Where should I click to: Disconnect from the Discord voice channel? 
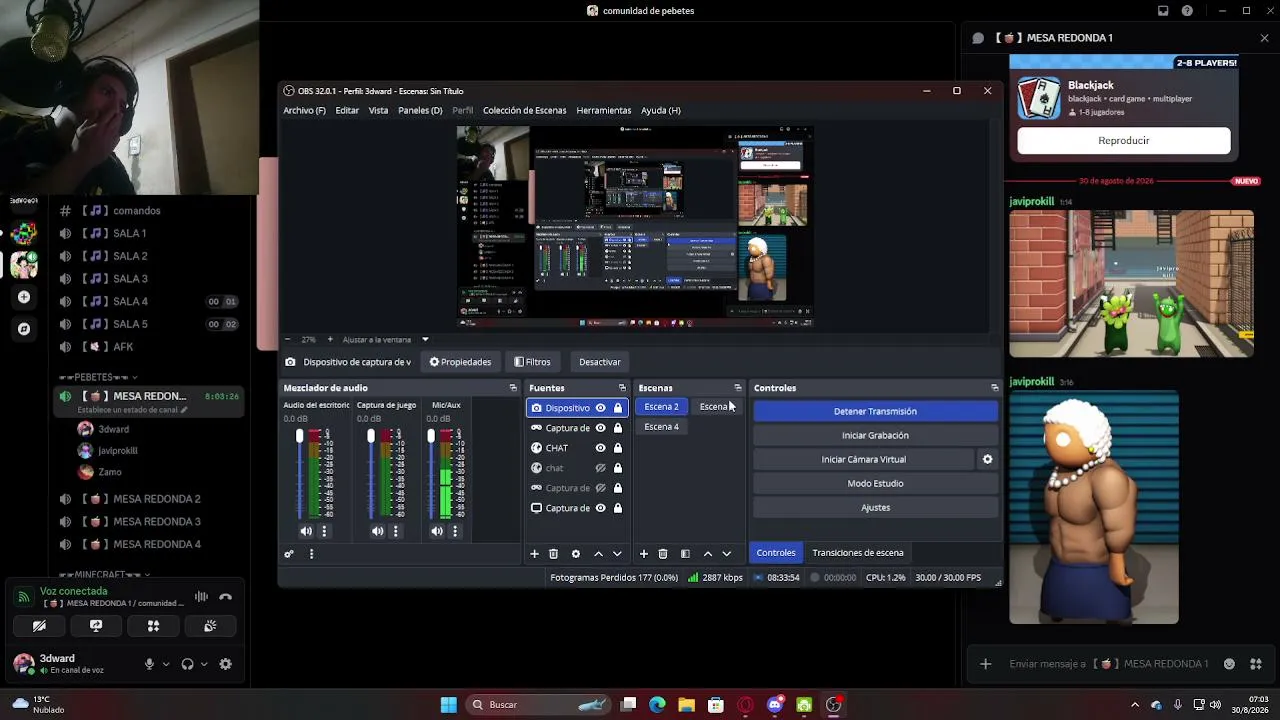coord(226,597)
